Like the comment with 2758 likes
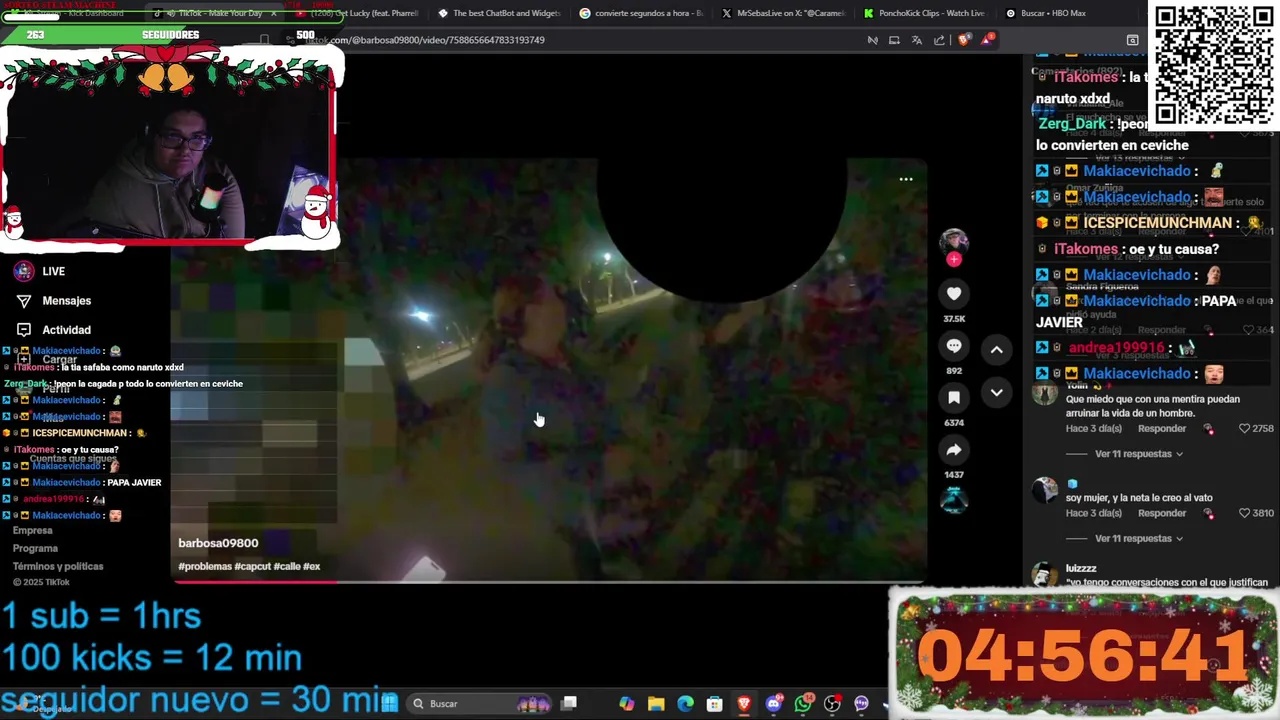Screen dimensions: 1280x720 [1244, 428]
